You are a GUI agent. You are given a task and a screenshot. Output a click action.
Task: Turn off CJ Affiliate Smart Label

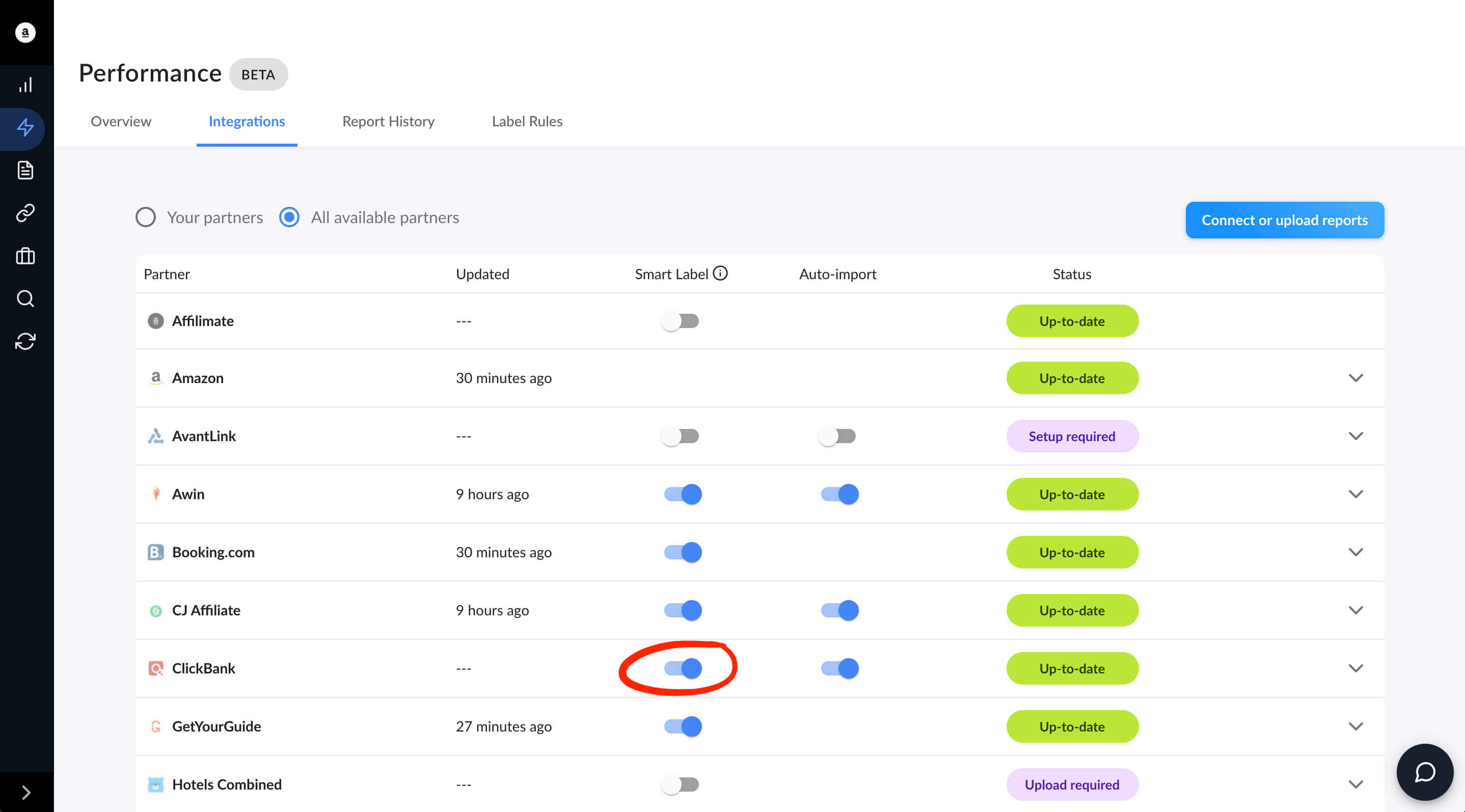tap(683, 610)
